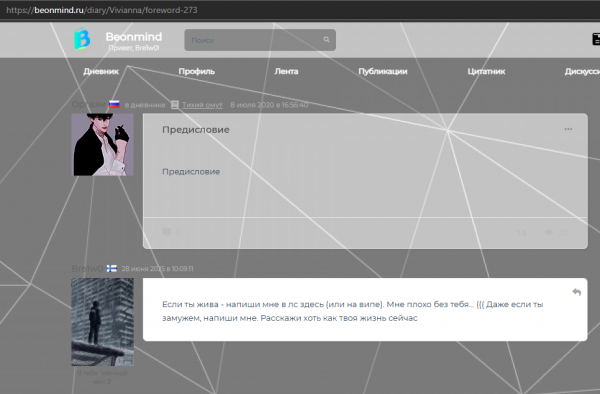Go to the Лента tab
600x394 pixels.
286,71
